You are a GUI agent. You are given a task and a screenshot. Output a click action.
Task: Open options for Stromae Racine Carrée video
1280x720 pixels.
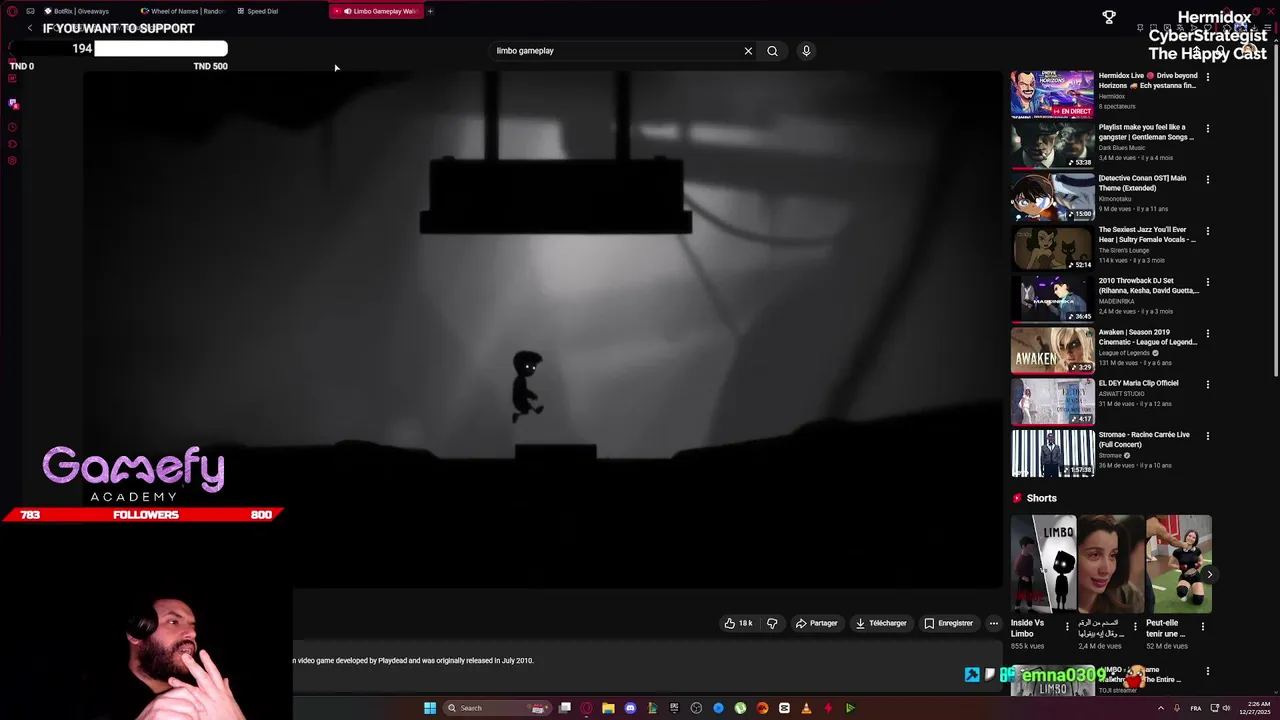click(x=1207, y=436)
